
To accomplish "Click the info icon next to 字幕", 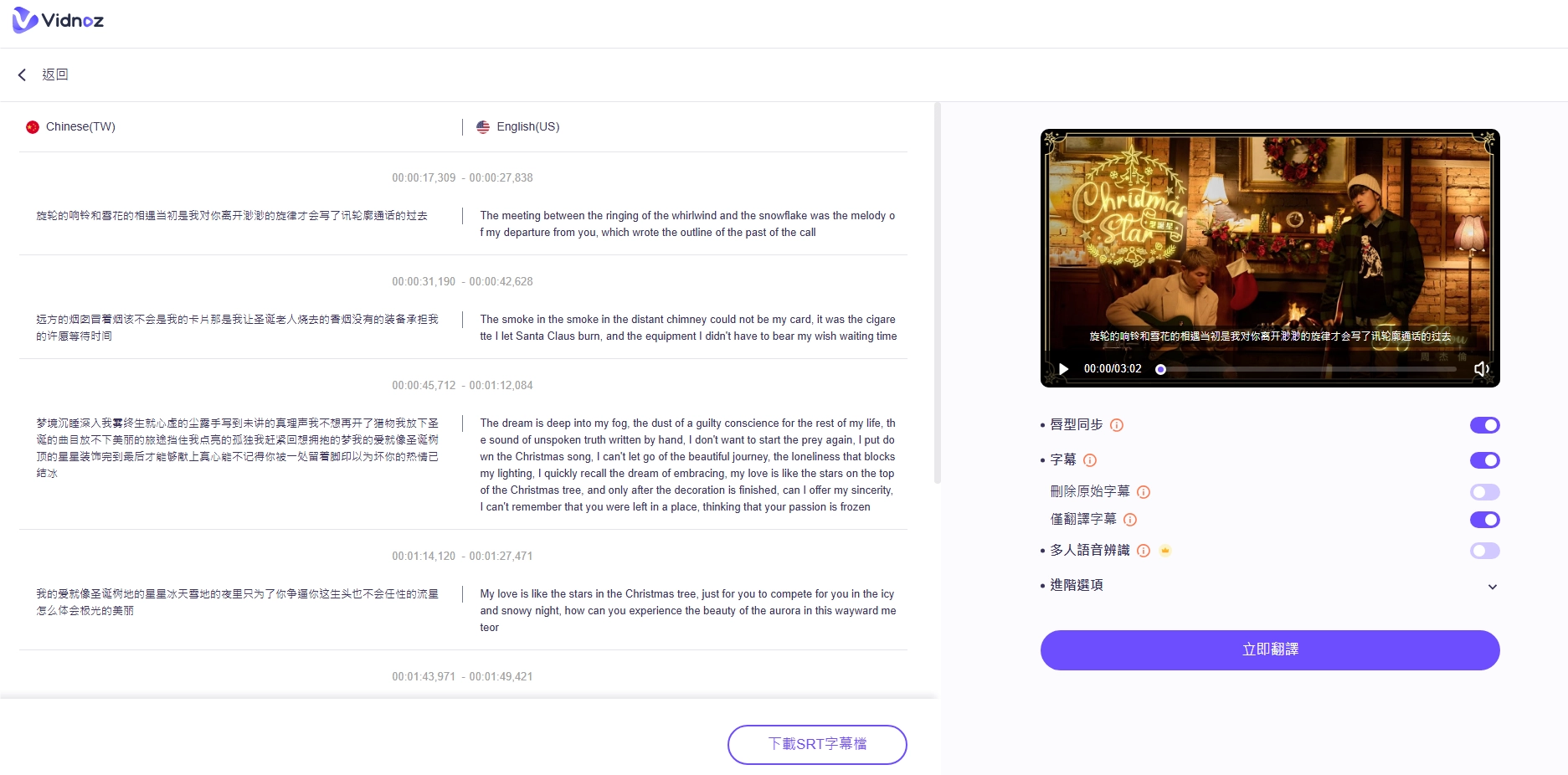I will coord(1089,460).
